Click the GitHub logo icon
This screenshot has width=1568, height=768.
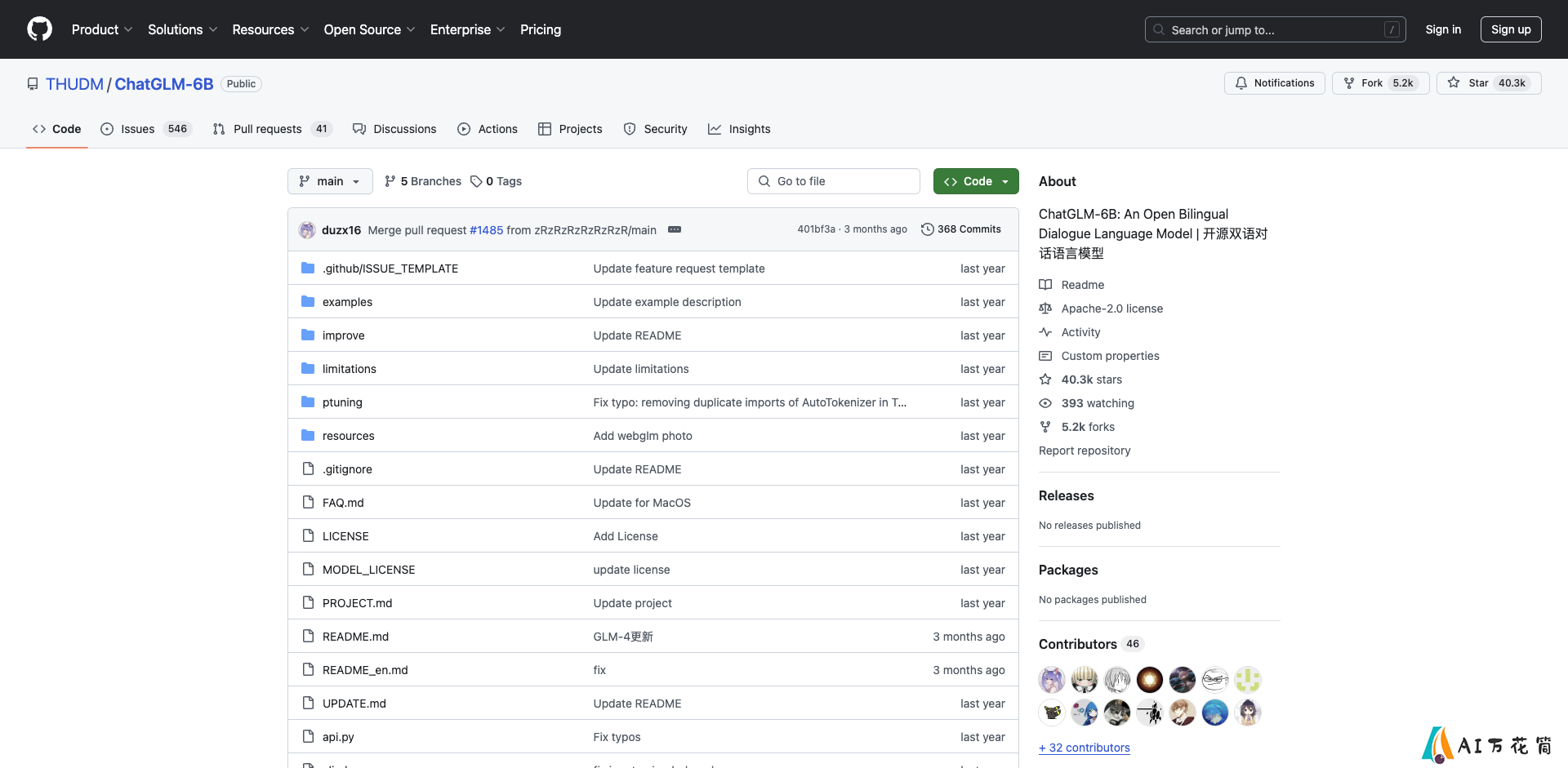[39, 29]
